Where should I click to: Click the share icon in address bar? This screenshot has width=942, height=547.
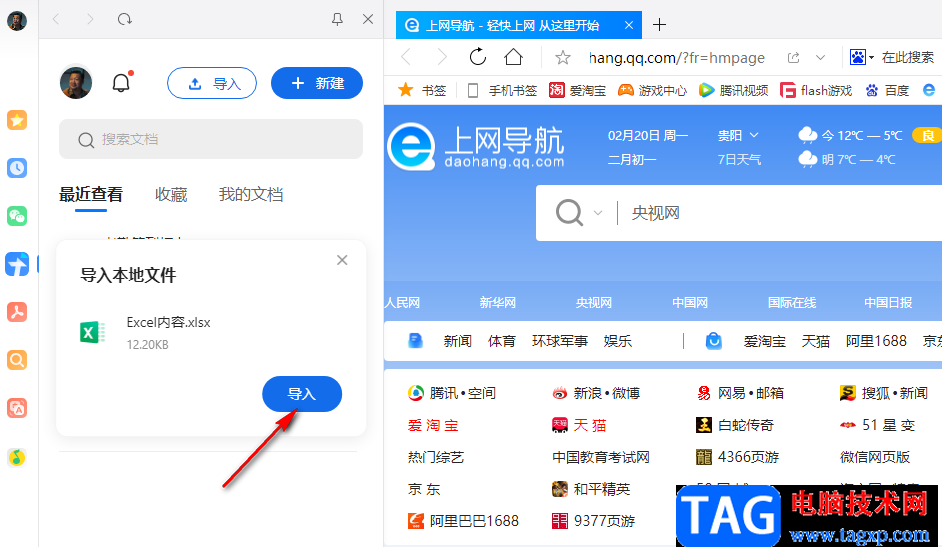click(x=794, y=58)
